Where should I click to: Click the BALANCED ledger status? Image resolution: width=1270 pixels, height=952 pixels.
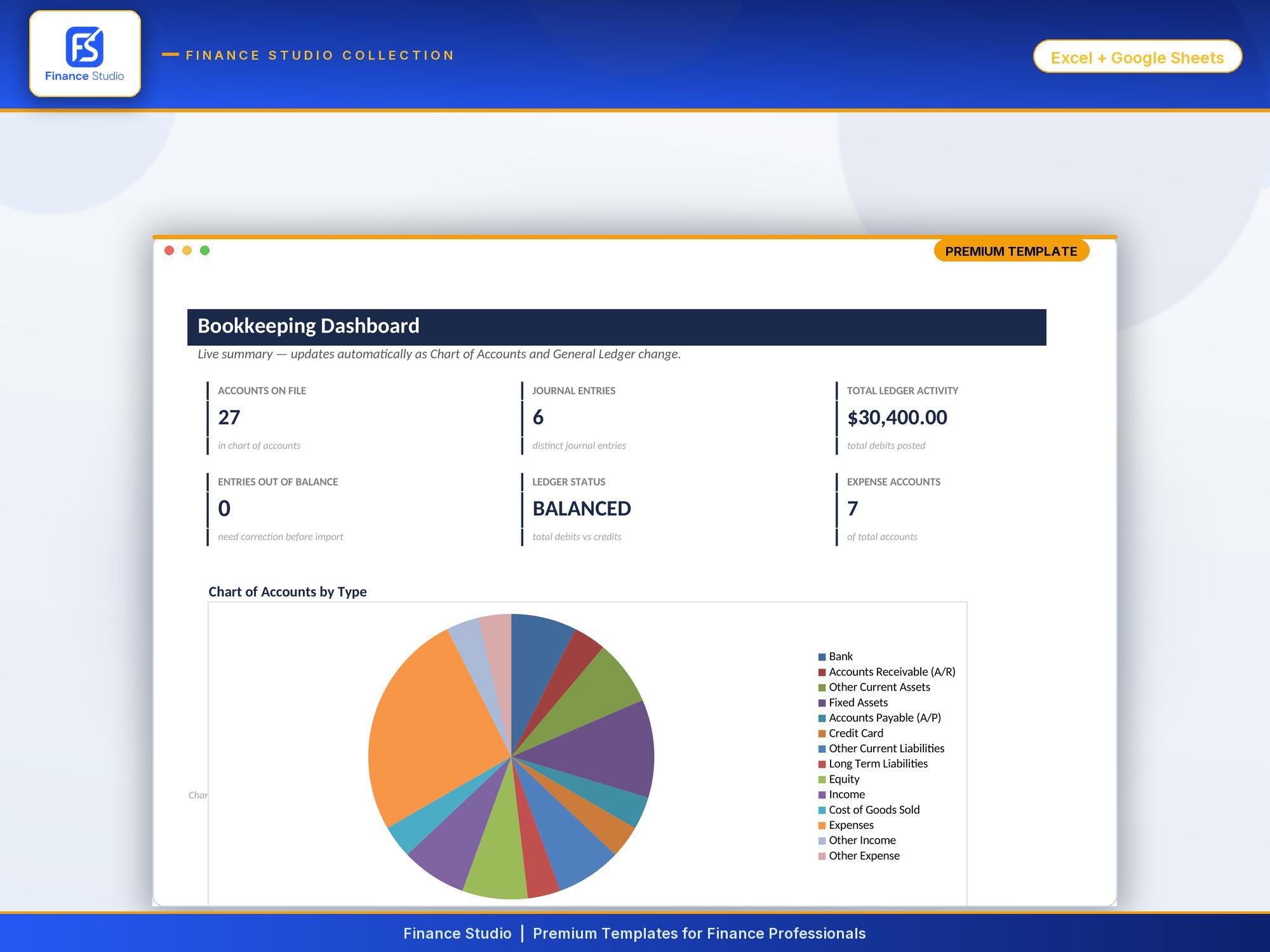tap(582, 508)
